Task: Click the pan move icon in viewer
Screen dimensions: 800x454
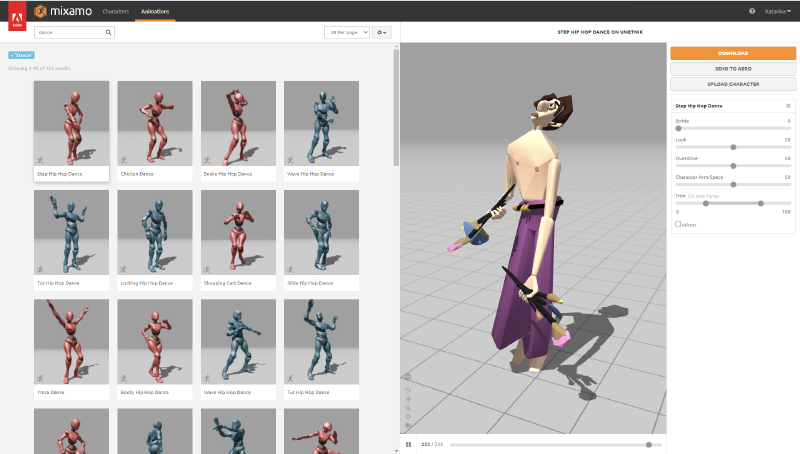Action: [x=408, y=399]
